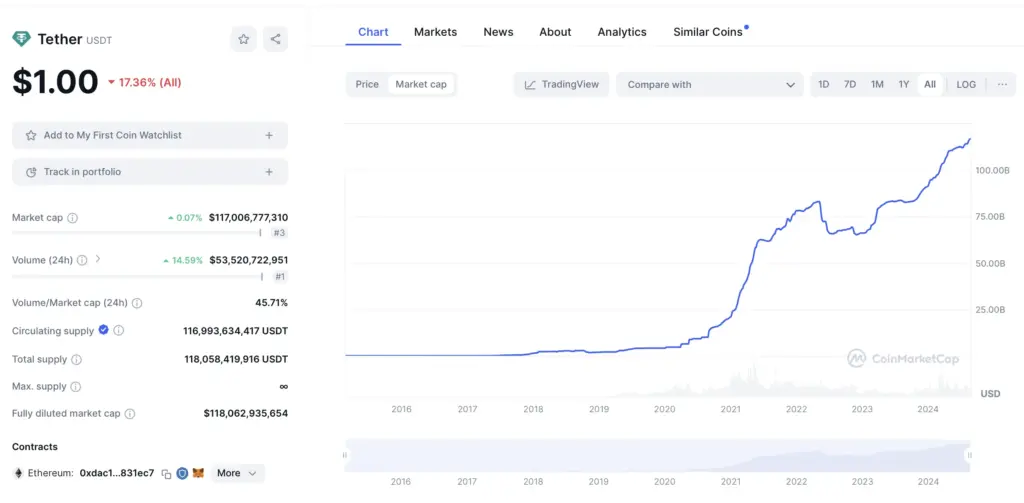
Task: Open the TradingView chart button
Action: (x=562, y=84)
